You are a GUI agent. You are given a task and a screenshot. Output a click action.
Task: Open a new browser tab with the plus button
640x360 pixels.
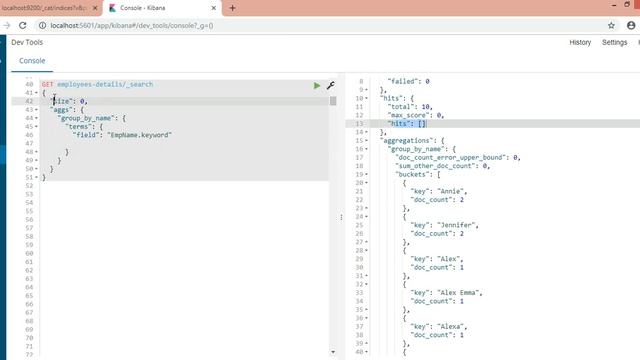(232, 8)
